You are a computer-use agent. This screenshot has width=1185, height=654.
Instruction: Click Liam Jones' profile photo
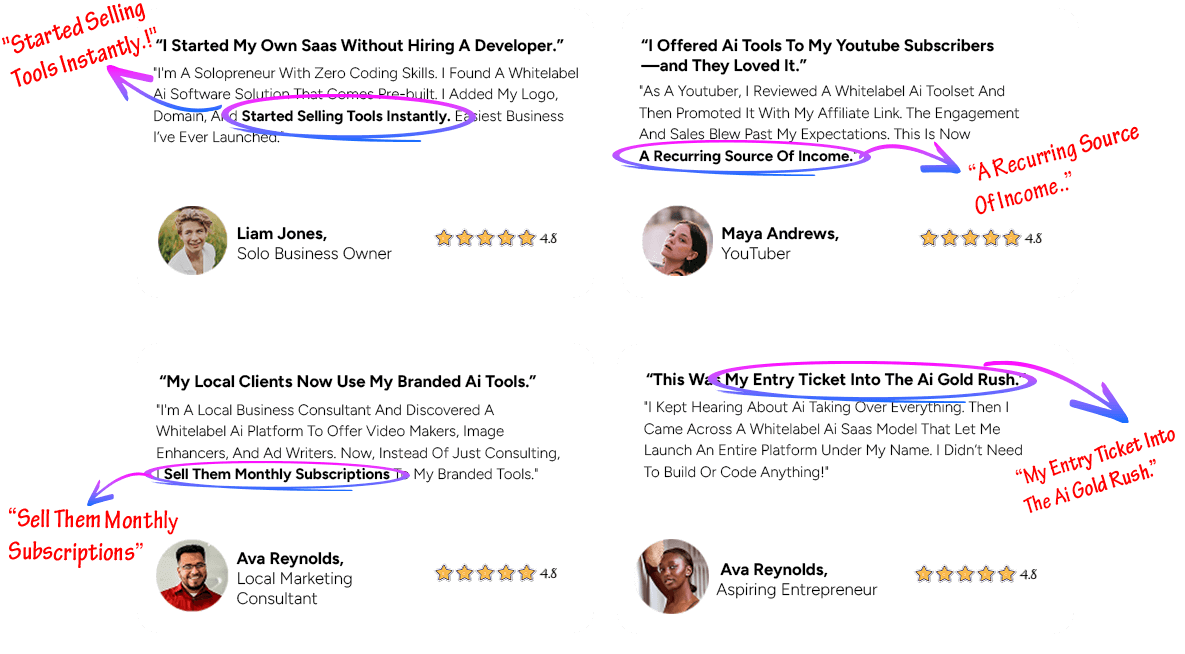coord(193,240)
